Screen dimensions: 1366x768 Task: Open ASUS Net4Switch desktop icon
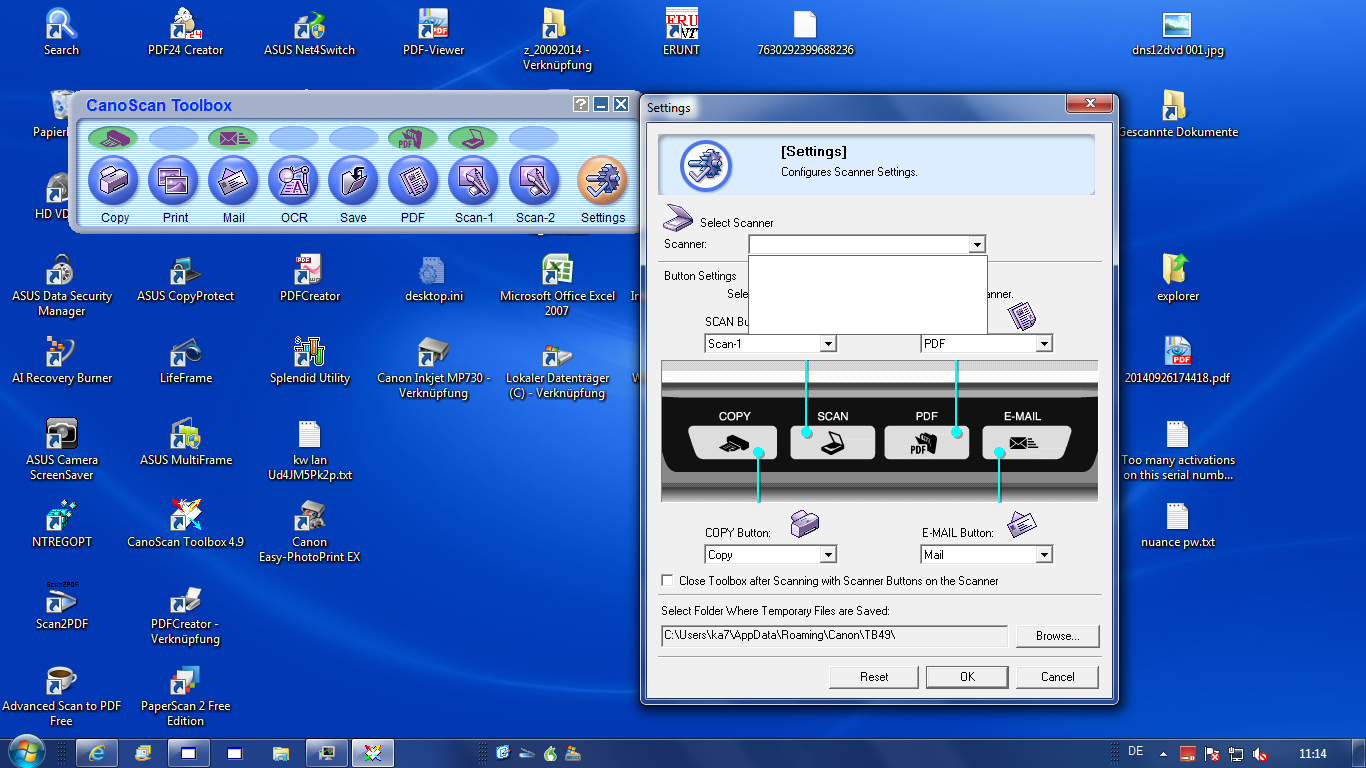click(309, 33)
